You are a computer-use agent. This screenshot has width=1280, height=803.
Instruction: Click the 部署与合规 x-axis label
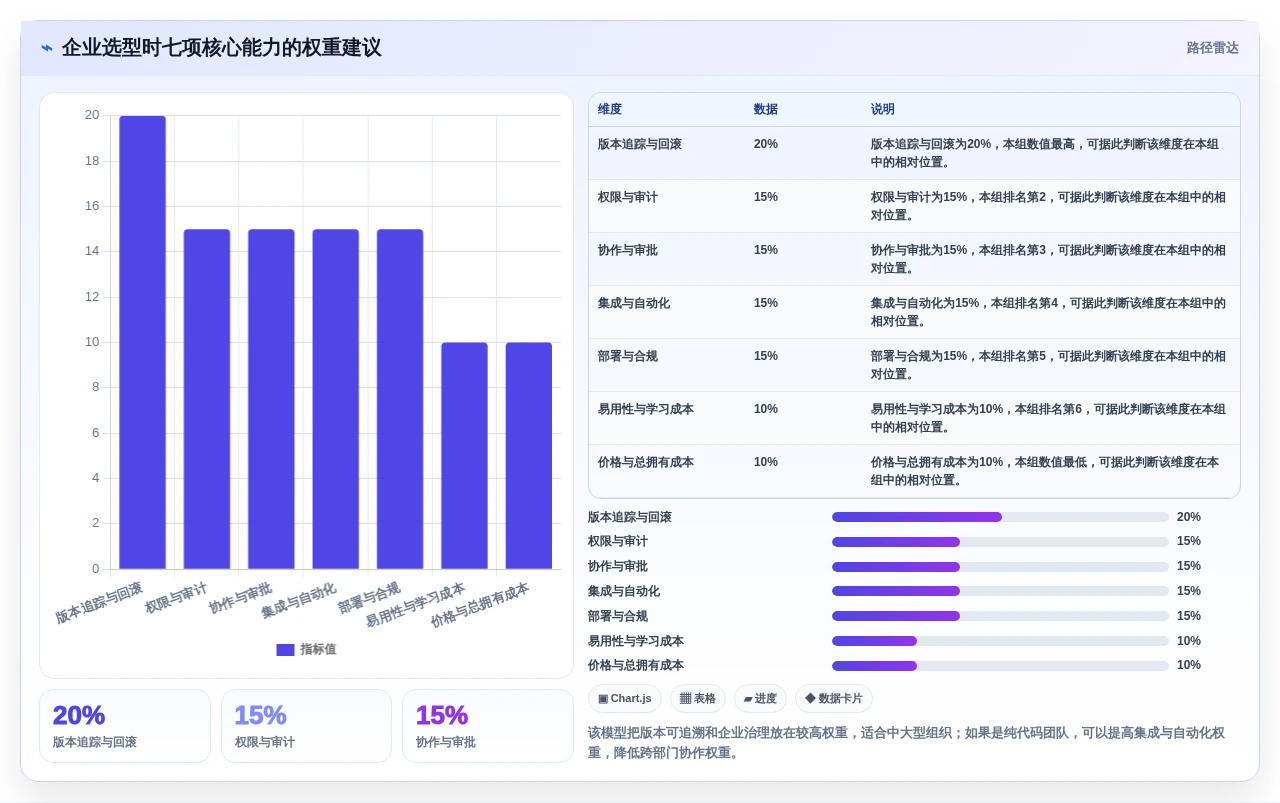click(368, 597)
